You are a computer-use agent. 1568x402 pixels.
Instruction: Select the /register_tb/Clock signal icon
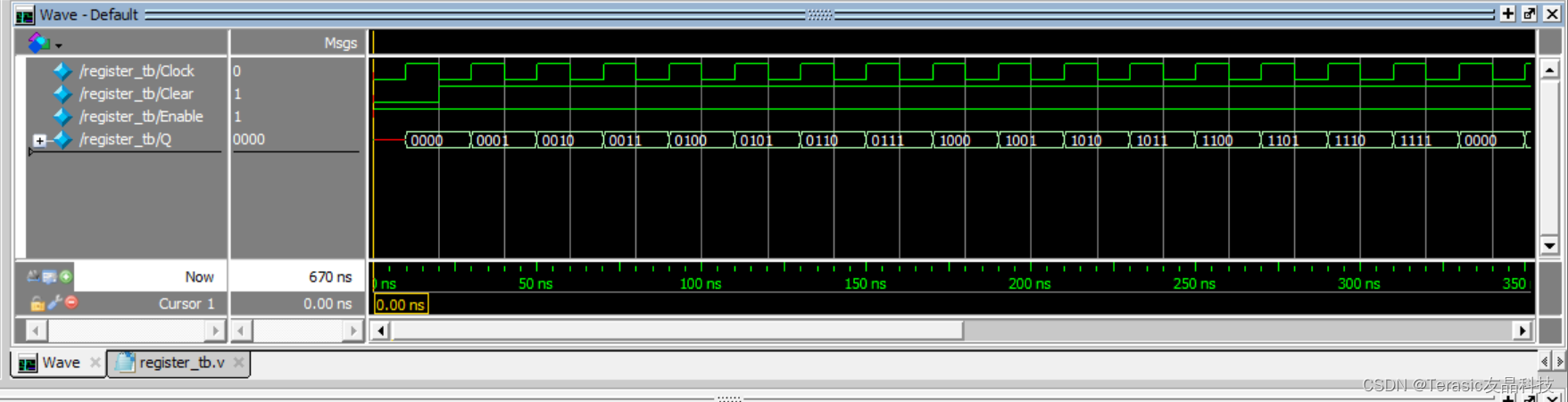tap(62, 70)
